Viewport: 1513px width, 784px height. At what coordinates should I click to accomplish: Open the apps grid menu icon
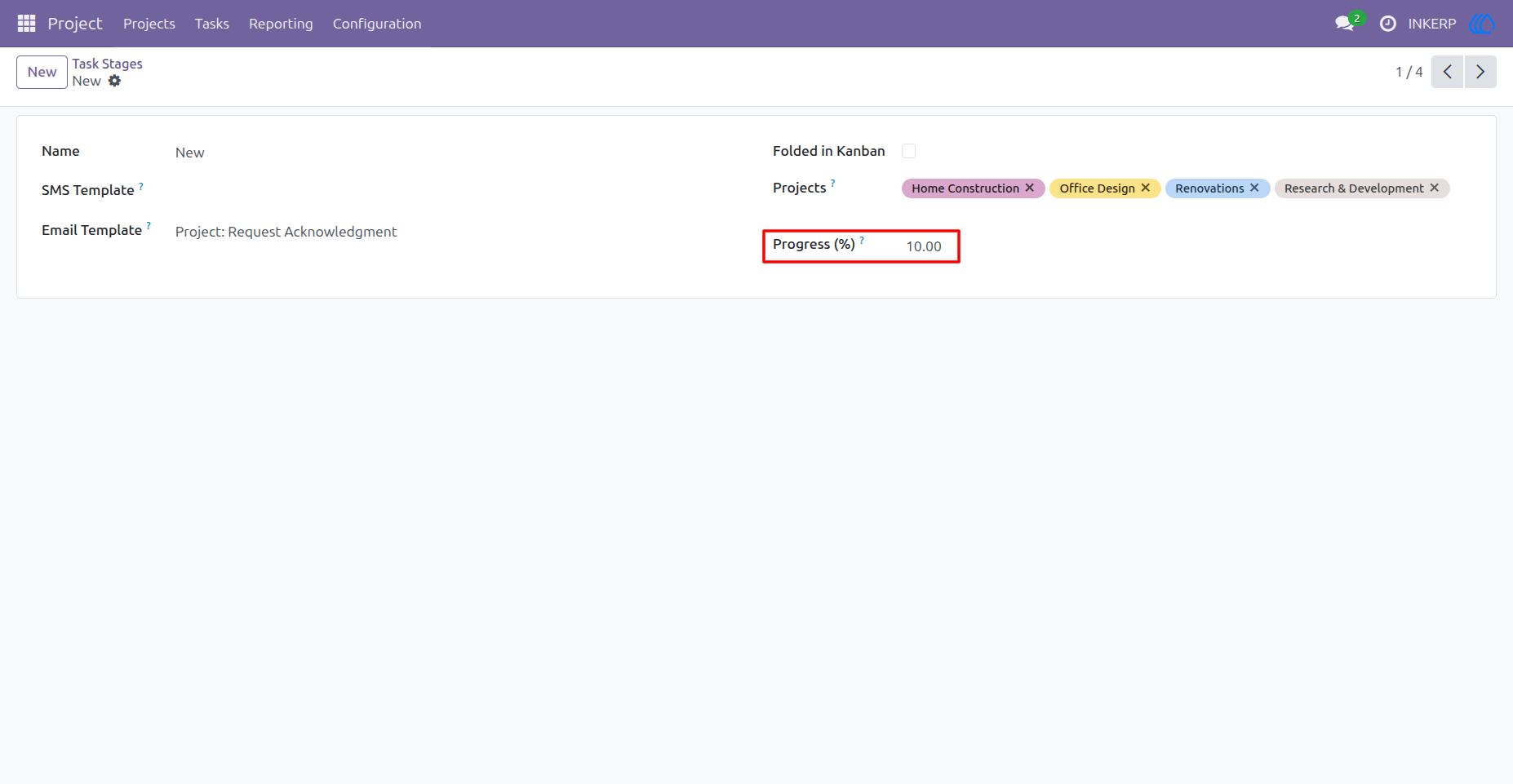click(26, 24)
